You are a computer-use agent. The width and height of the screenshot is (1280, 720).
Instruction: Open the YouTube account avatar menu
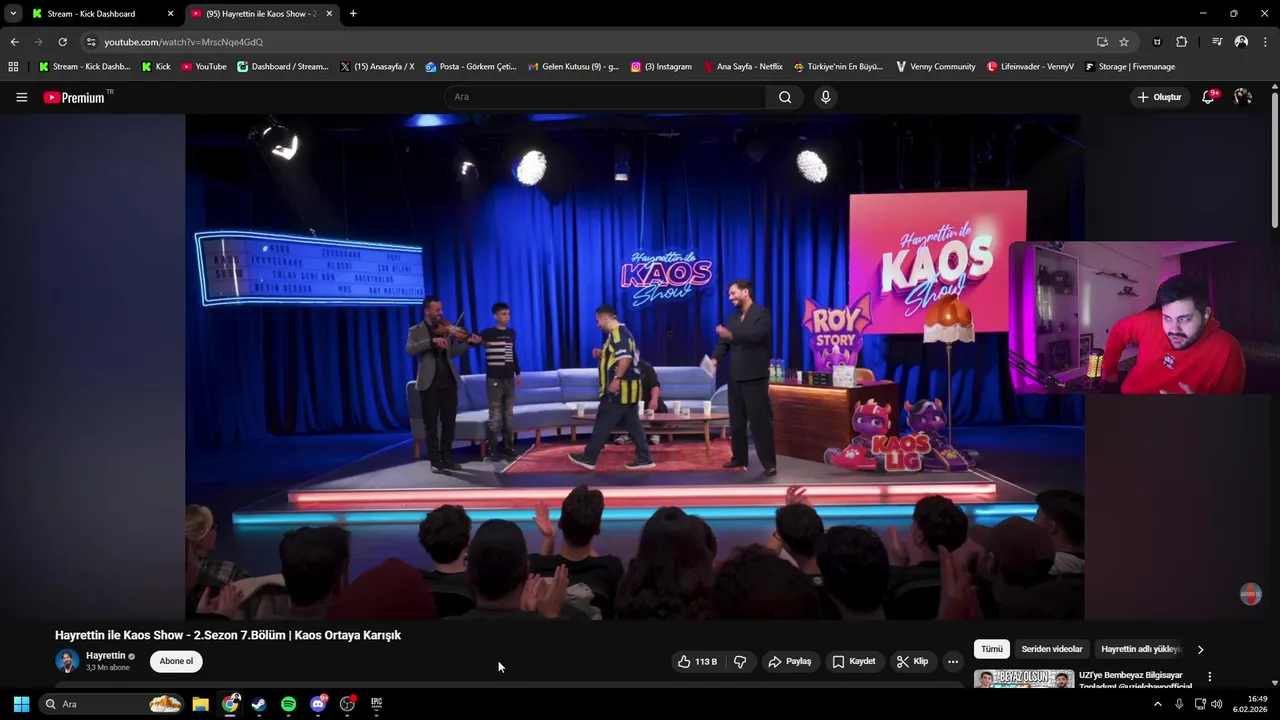click(1243, 97)
